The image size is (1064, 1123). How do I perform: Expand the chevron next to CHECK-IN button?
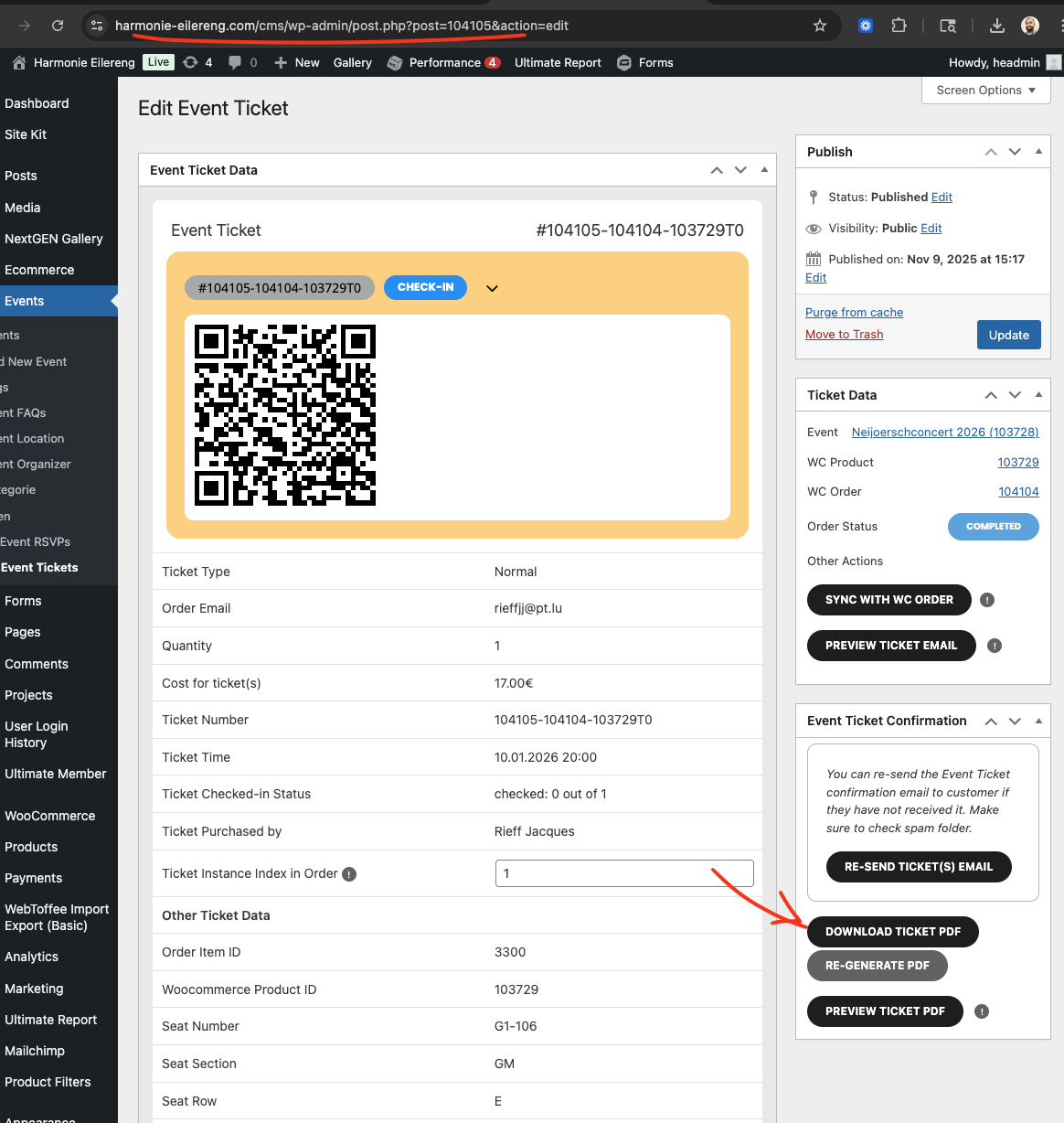tap(492, 288)
